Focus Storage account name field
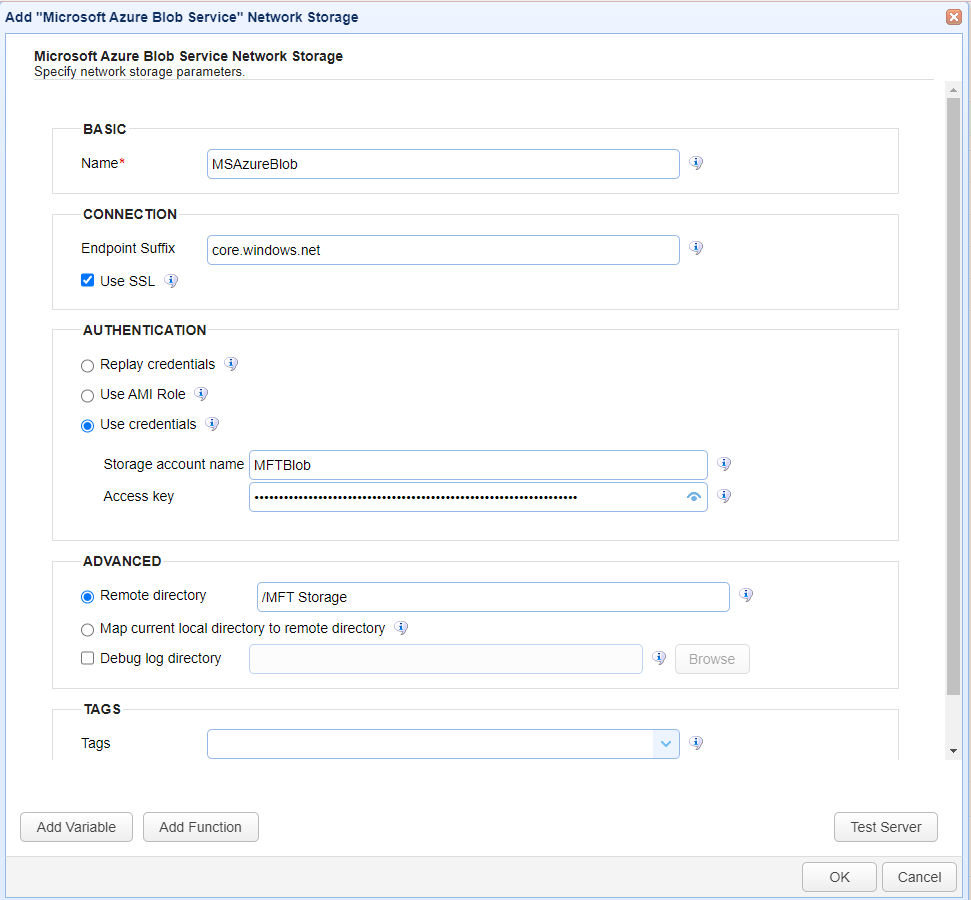 [x=478, y=465]
